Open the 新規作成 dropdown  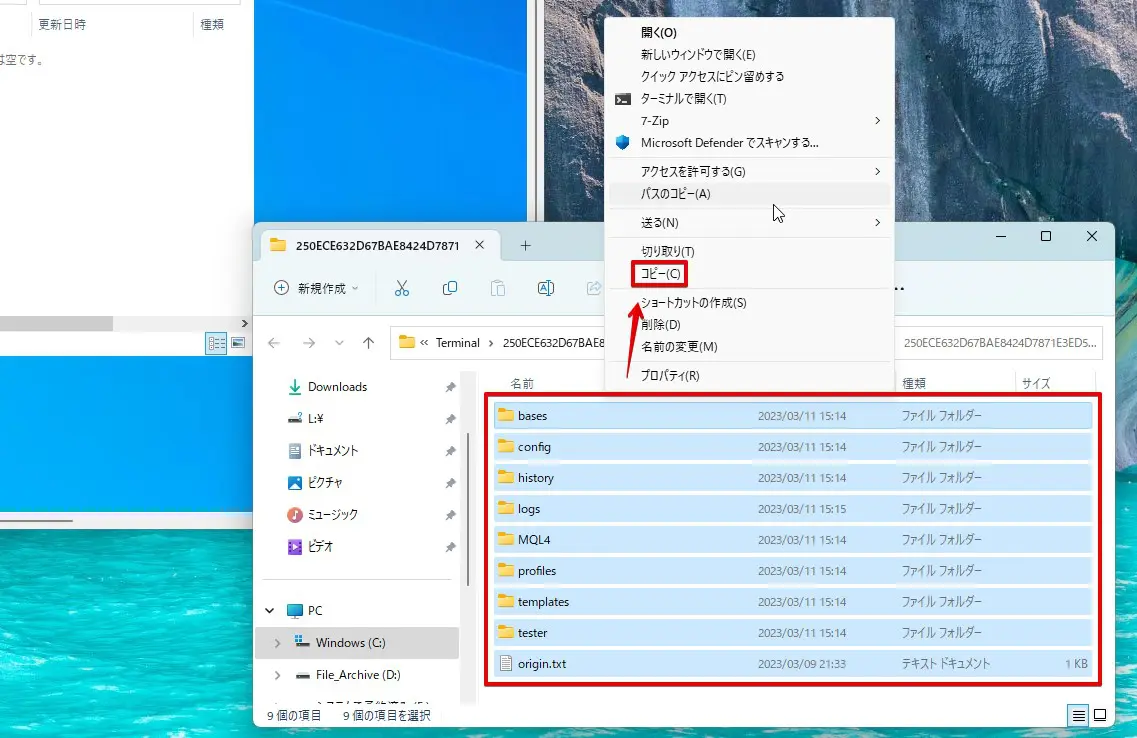point(316,288)
